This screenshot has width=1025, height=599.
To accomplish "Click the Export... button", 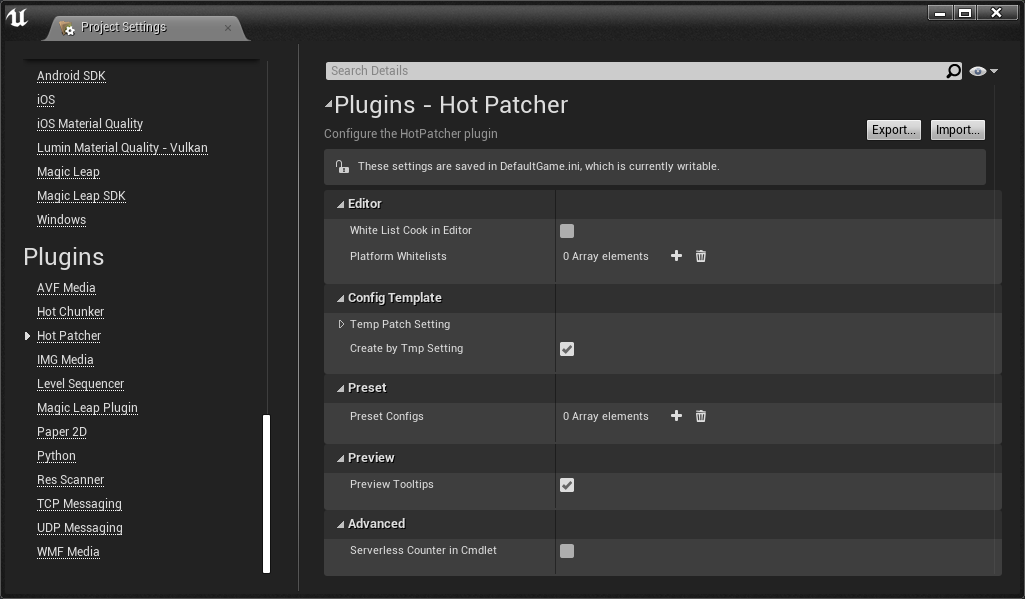I will [x=893, y=130].
